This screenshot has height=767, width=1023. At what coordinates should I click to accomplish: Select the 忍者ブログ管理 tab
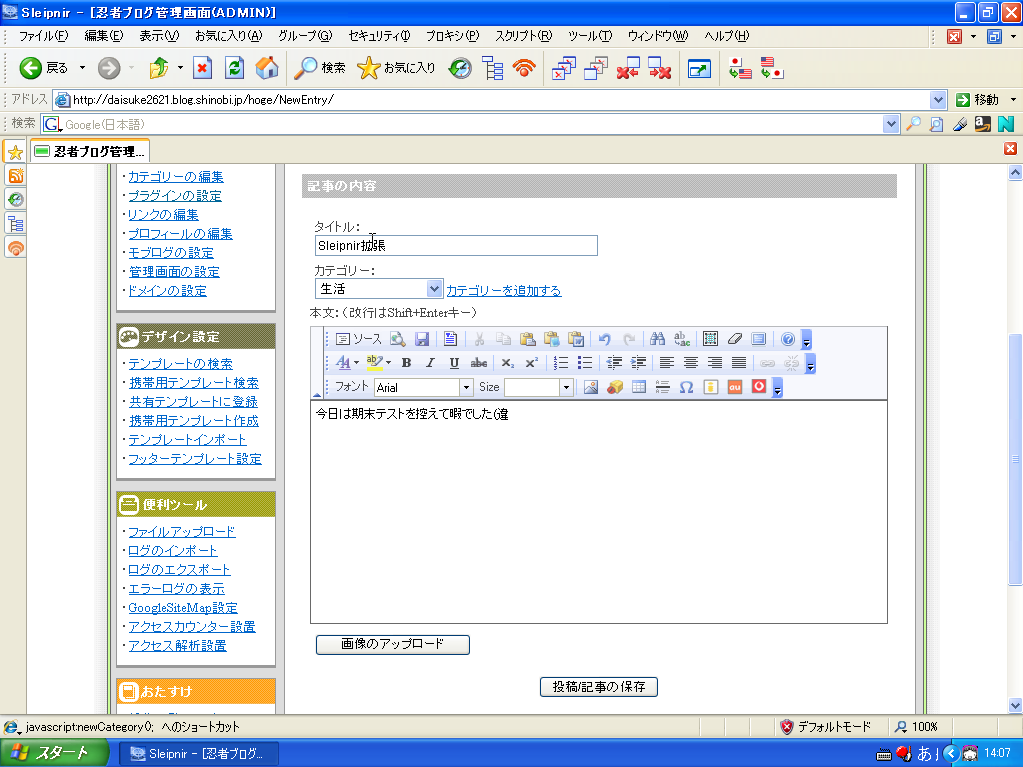90,151
